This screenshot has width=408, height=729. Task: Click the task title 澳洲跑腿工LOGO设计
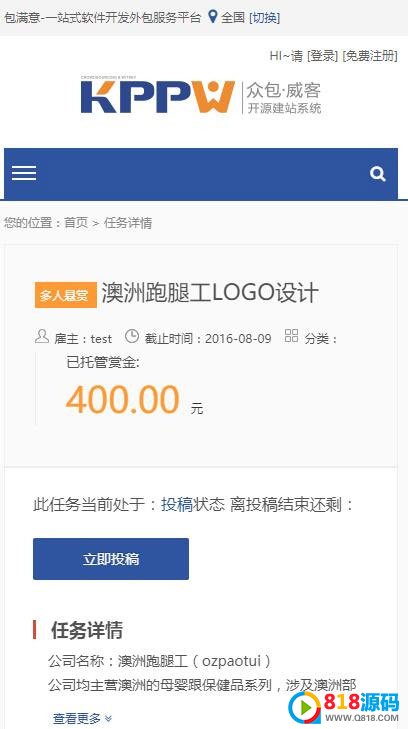pyautogui.click(x=210, y=293)
